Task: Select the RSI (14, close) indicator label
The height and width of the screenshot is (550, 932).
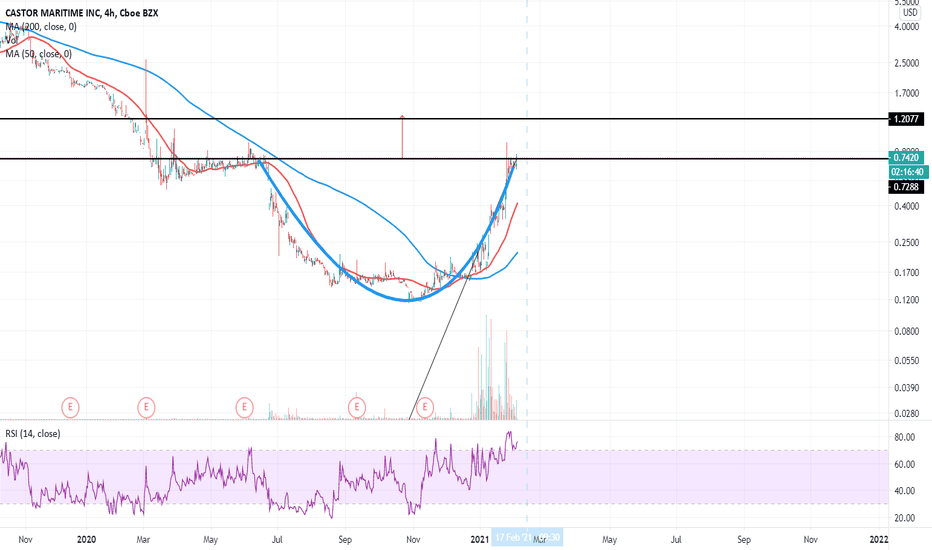Action: [33, 434]
